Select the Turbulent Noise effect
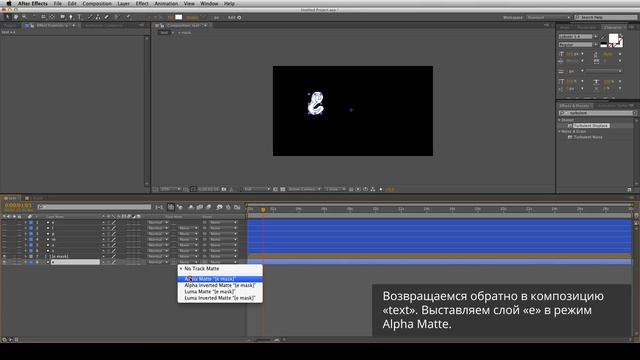This screenshot has width=640, height=360. [x=588, y=137]
